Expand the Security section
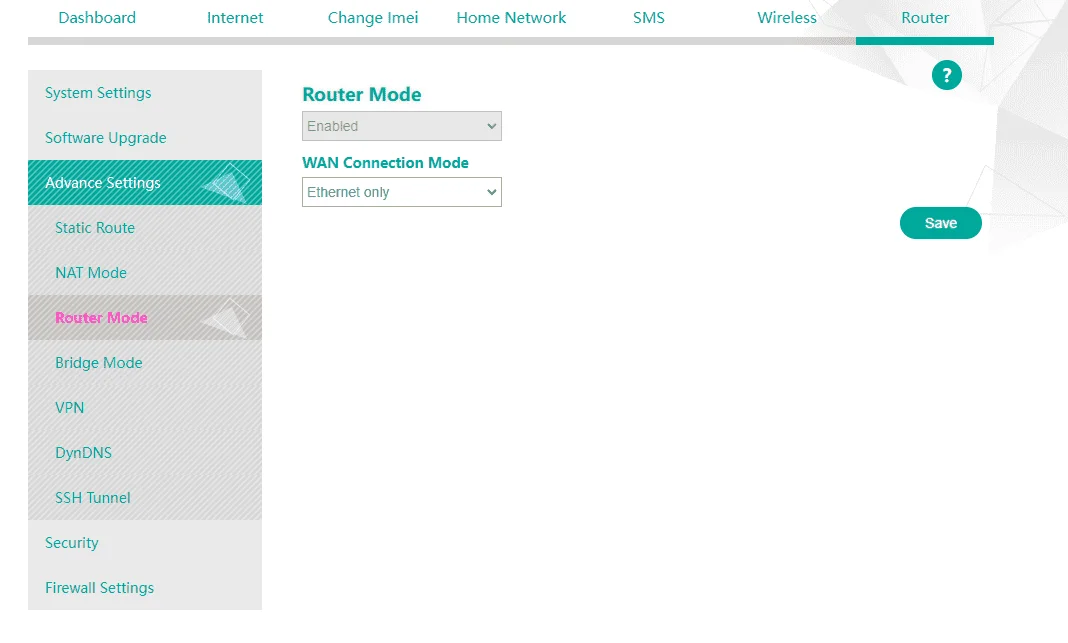 coord(144,542)
